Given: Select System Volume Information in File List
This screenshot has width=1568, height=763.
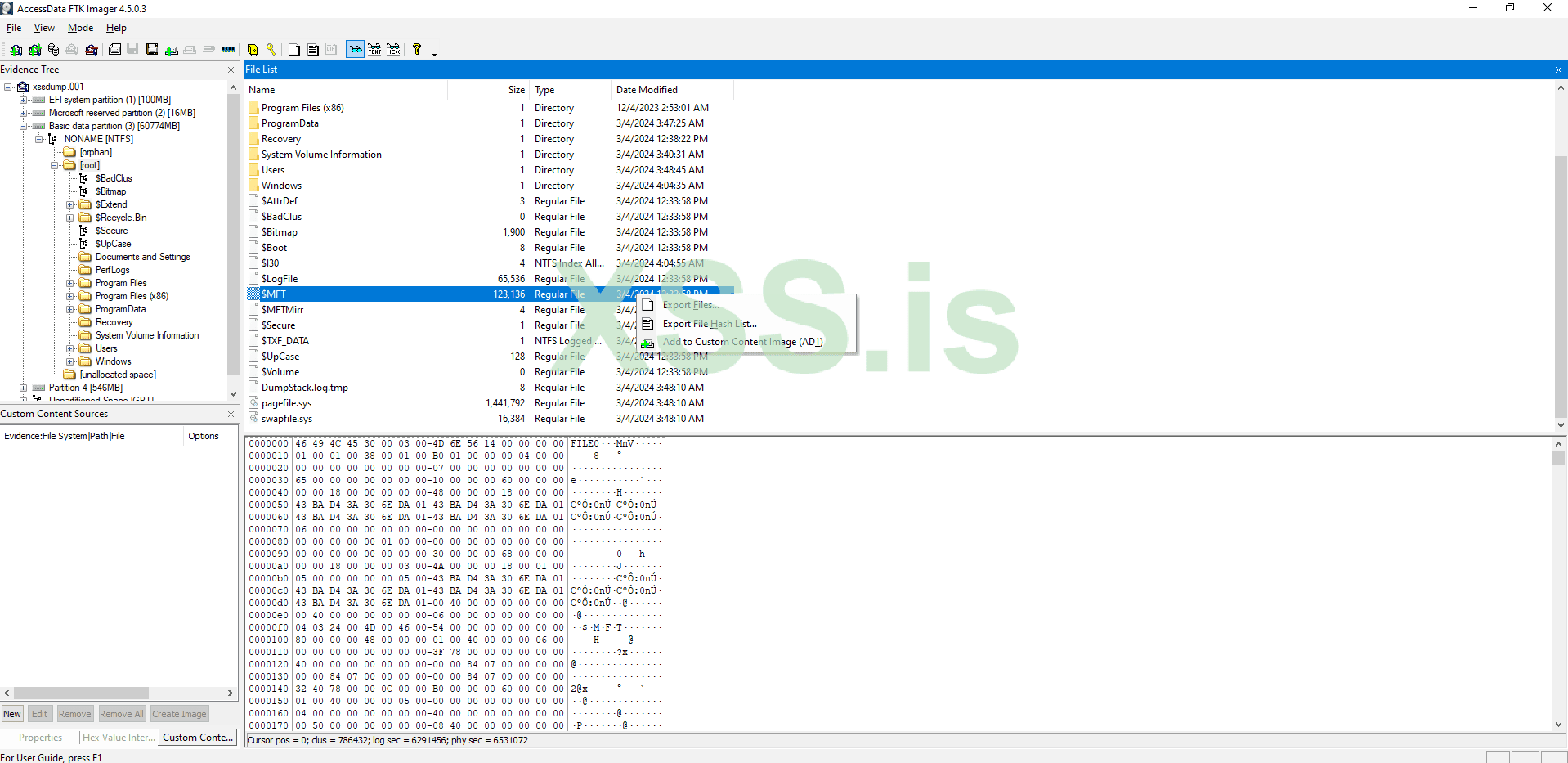Looking at the screenshot, I should [321, 155].
